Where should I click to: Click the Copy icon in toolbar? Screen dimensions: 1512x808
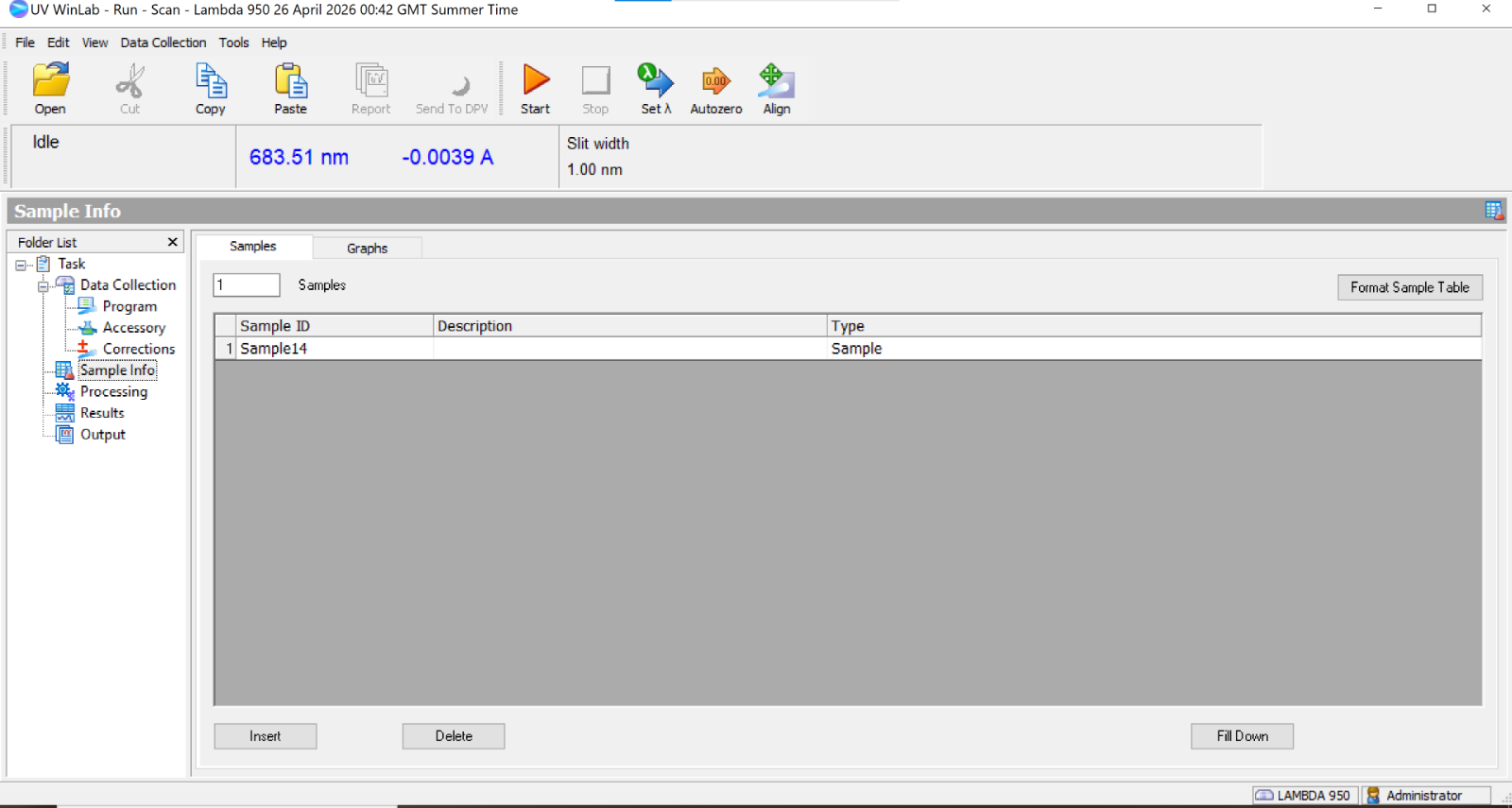(x=211, y=80)
